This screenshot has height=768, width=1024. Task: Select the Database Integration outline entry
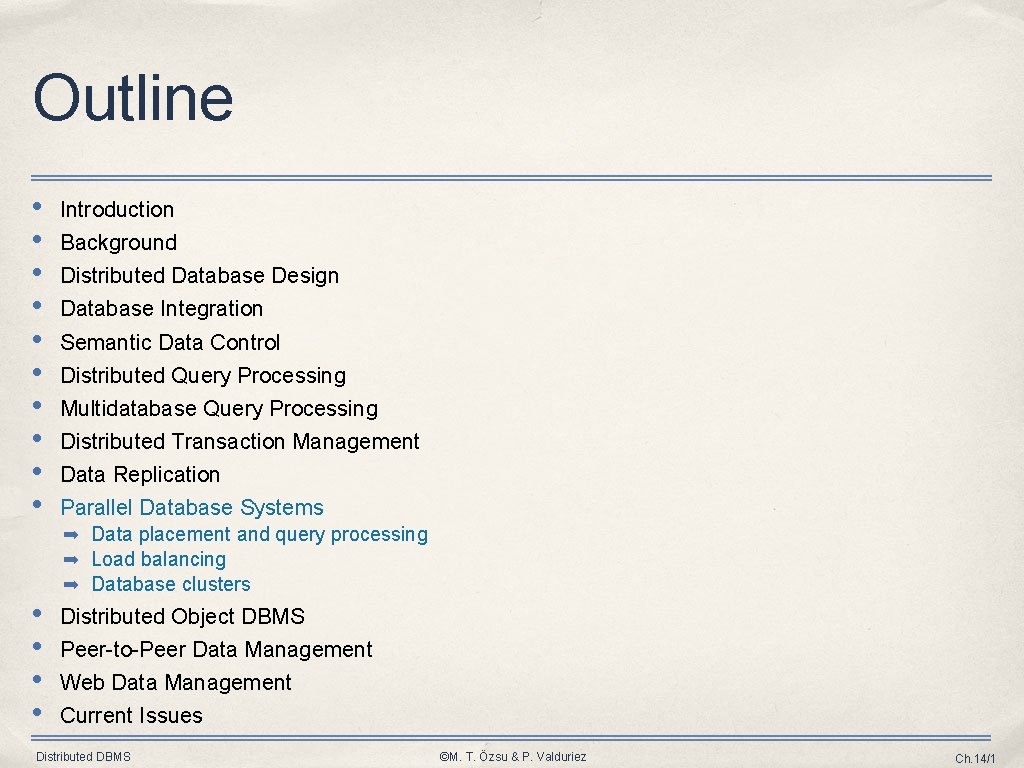tap(161, 309)
